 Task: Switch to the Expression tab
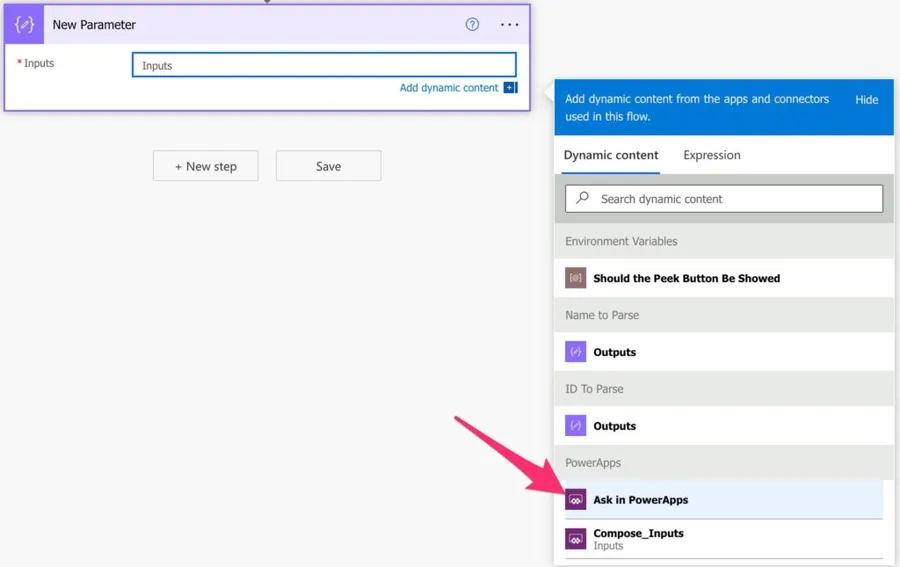click(711, 155)
